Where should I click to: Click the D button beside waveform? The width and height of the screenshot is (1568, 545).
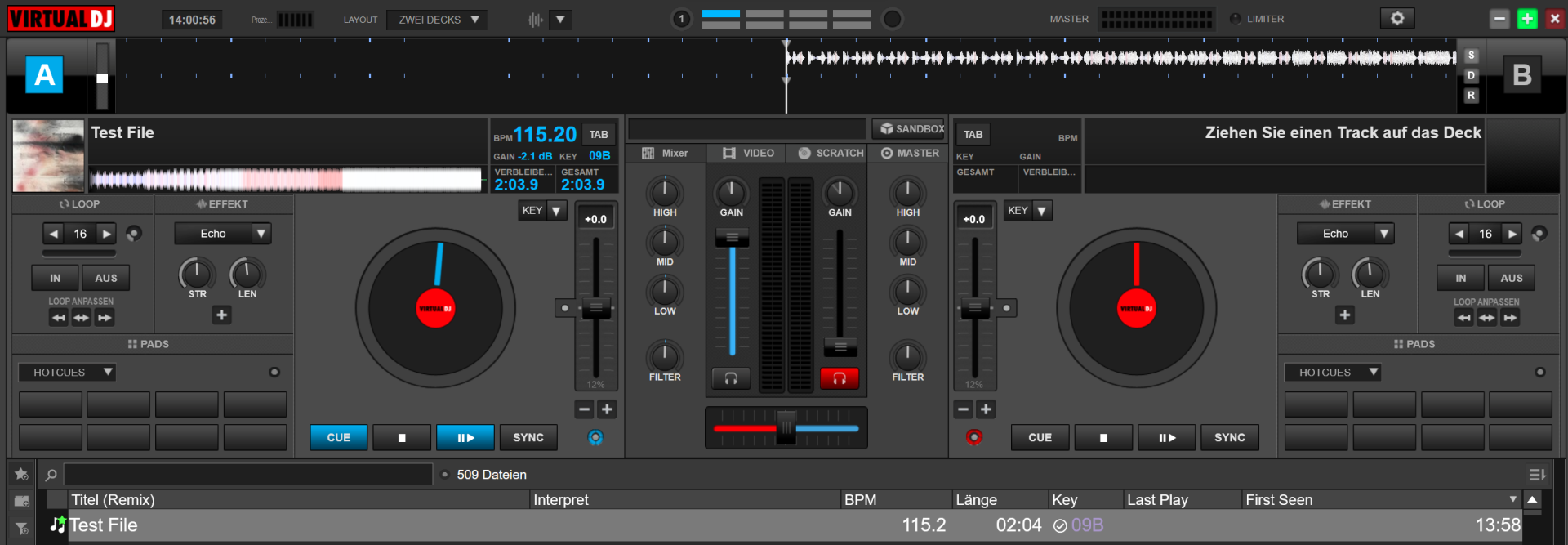click(x=1471, y=75)
